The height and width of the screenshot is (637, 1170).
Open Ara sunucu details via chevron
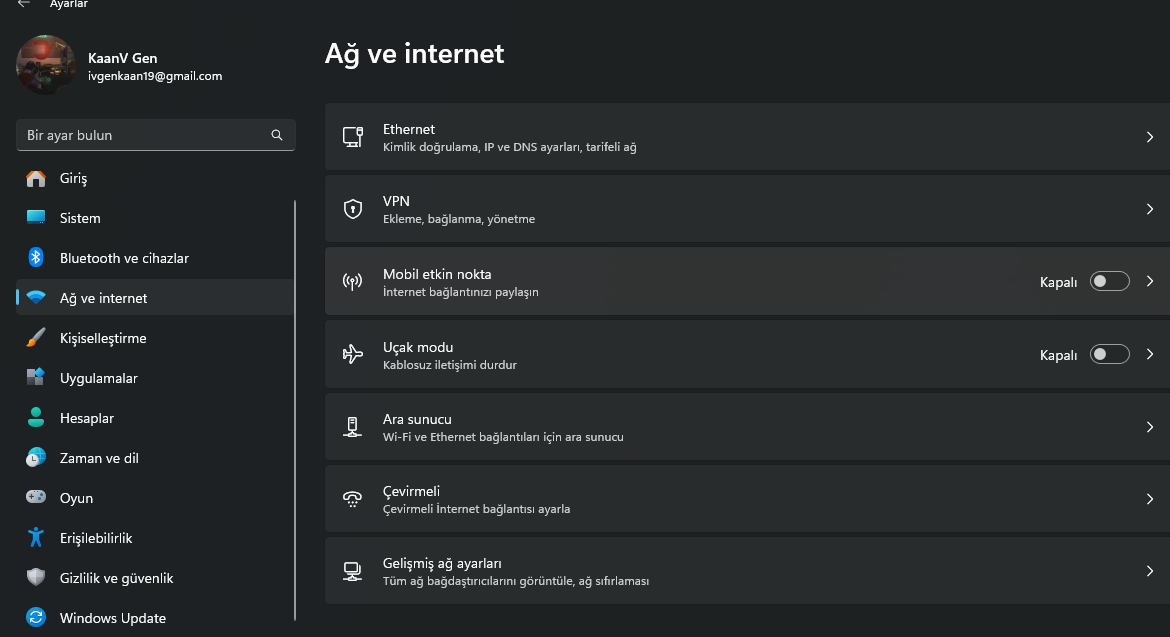click(x=1150, y=427)
